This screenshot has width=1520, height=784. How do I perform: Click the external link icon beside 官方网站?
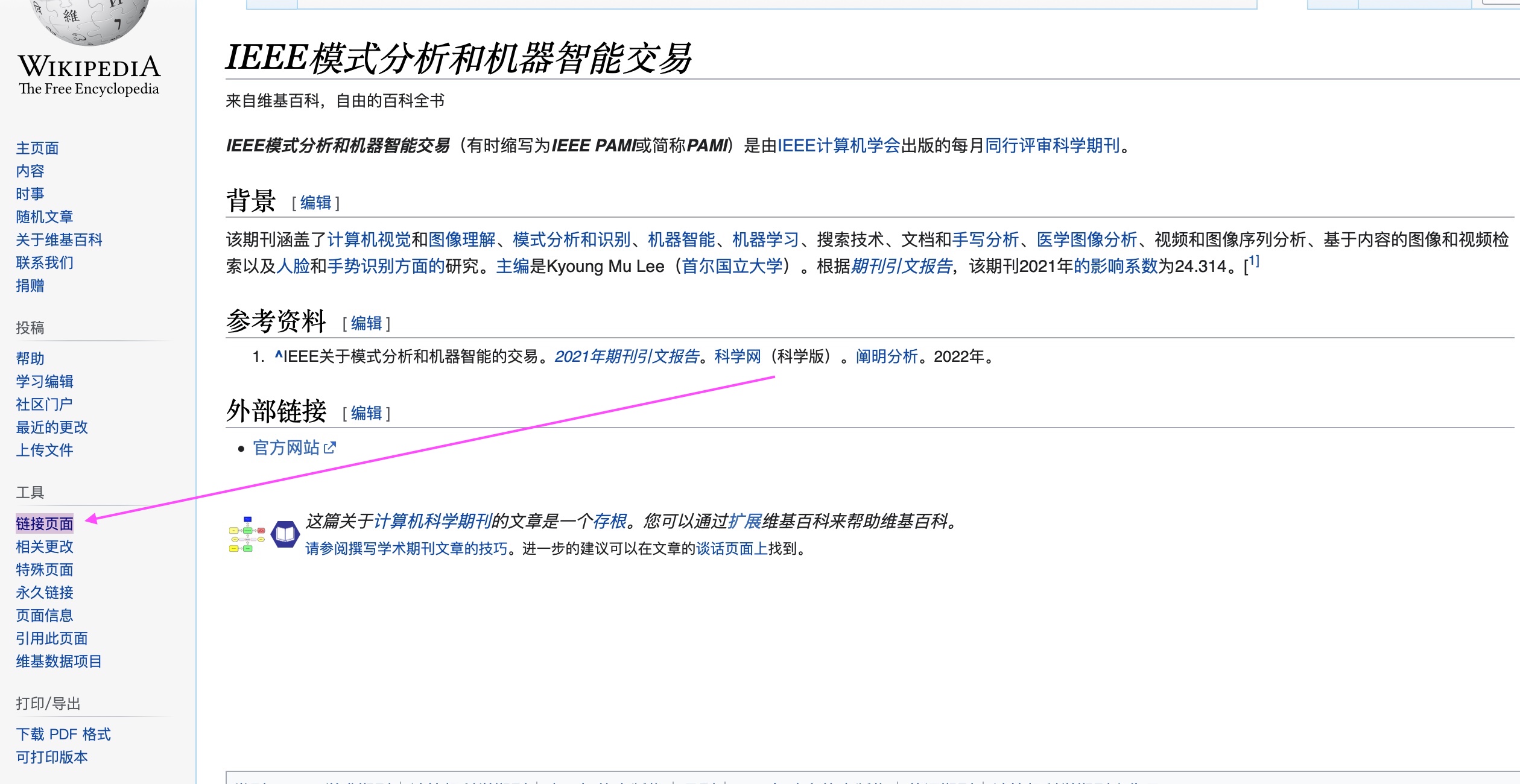(329, 448)
